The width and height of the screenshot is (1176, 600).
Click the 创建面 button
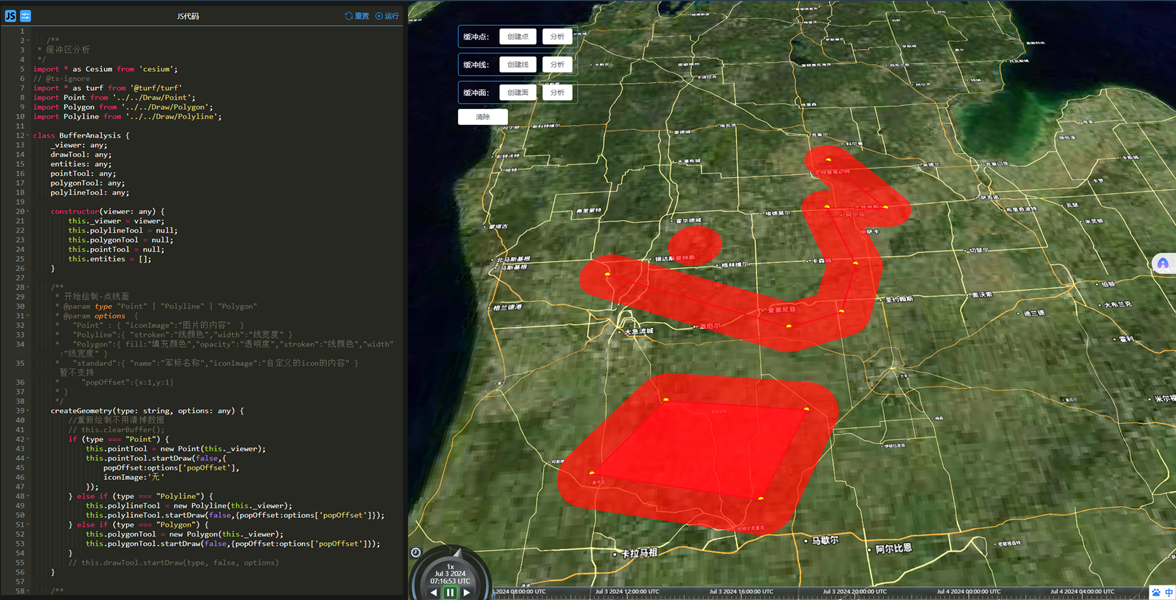[x=517, y=93]
